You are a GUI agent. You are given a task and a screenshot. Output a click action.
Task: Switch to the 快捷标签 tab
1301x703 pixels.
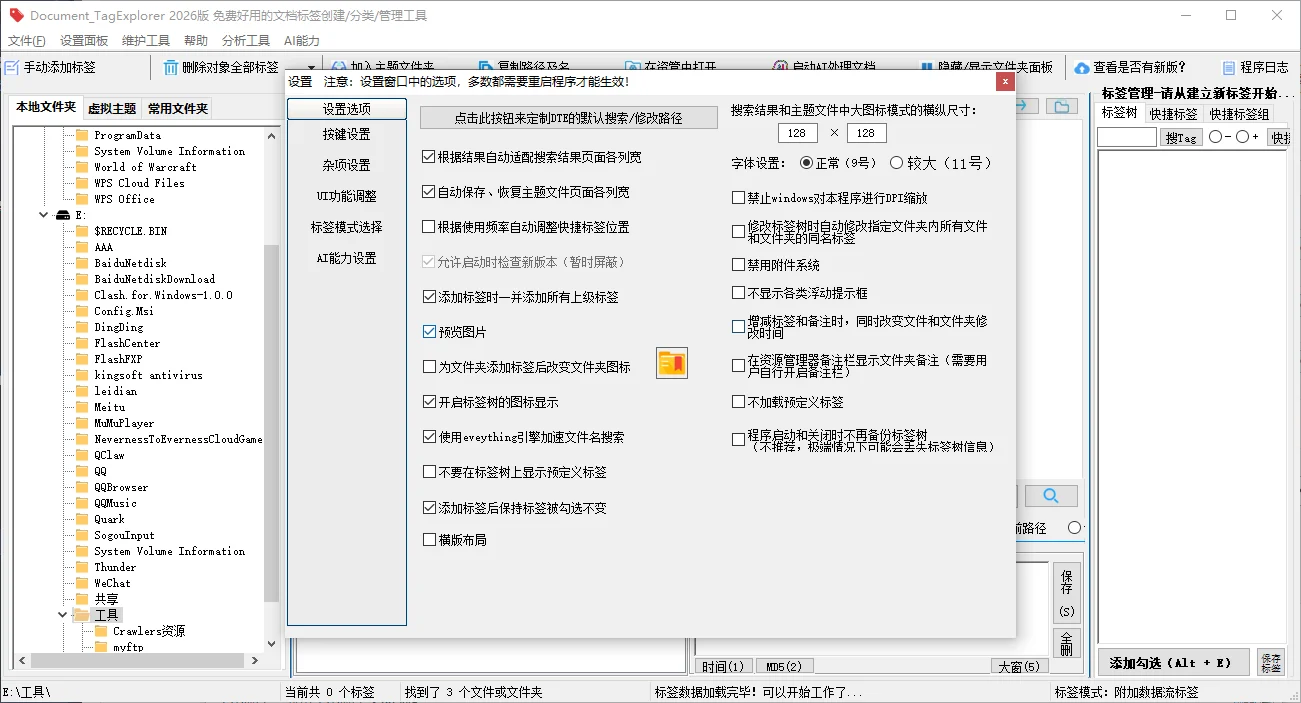tap(1173, 114)
